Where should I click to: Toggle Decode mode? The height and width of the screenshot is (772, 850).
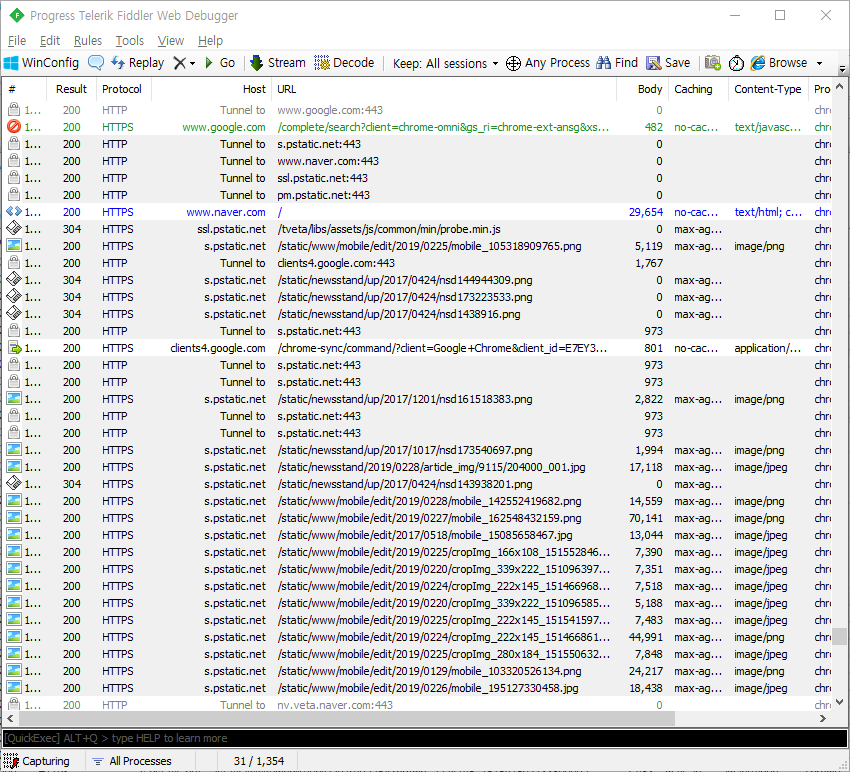click(344, 63)
